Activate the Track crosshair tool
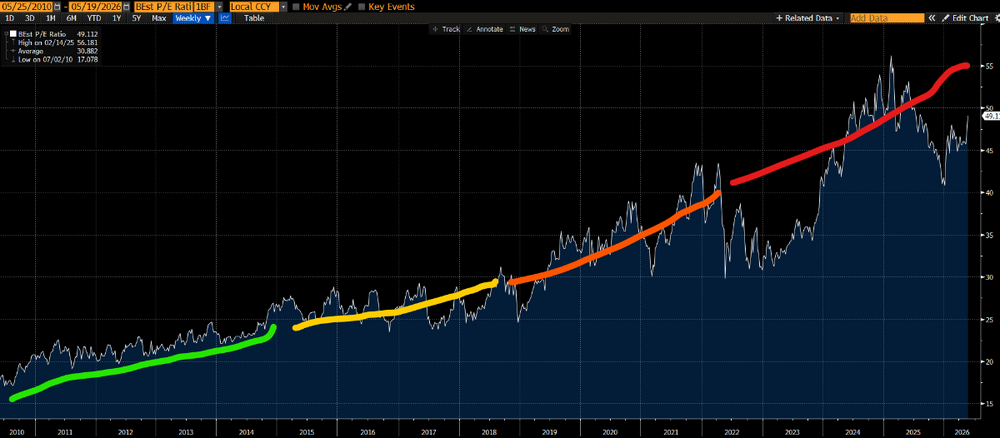The width and height of the screenshot is (1000, 438). [445, 29]
